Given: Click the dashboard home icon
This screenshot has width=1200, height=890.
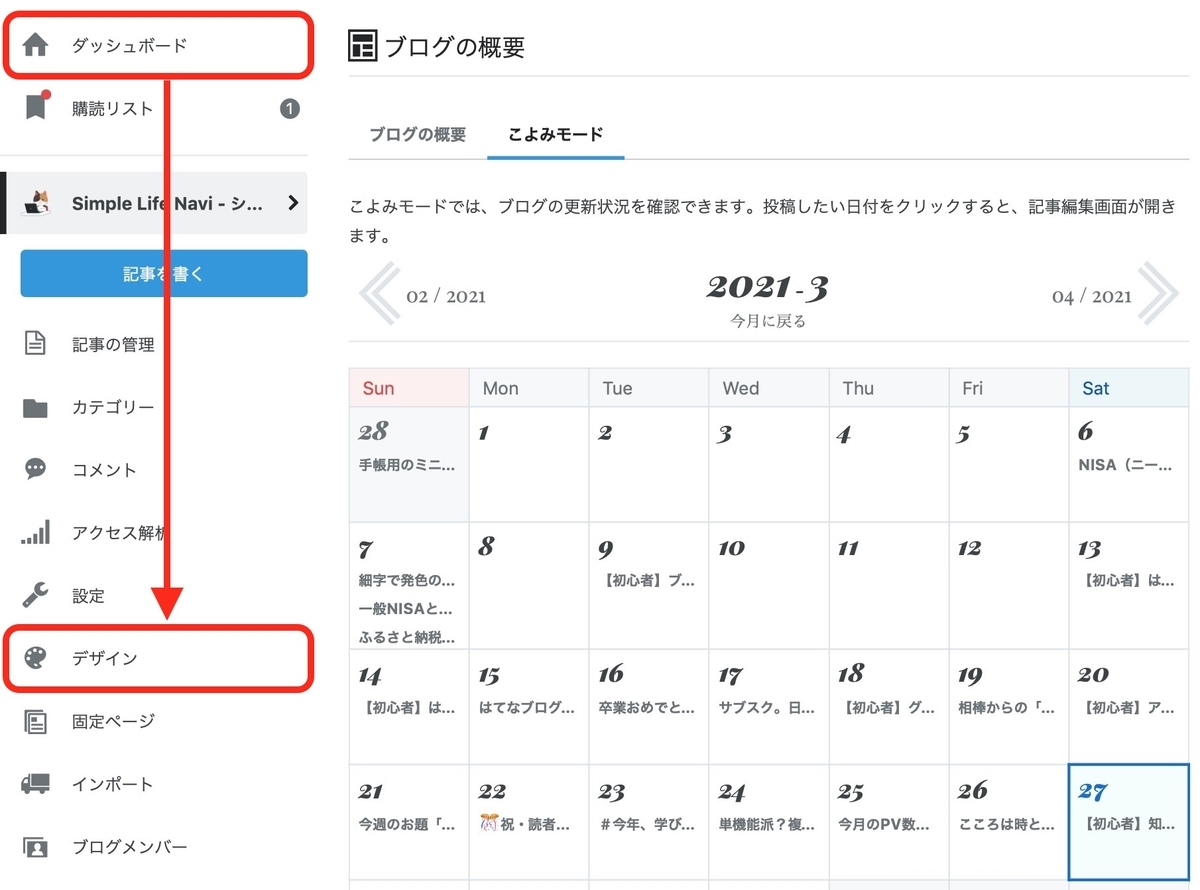Looking at the screenshot, I should click(35, 45).
